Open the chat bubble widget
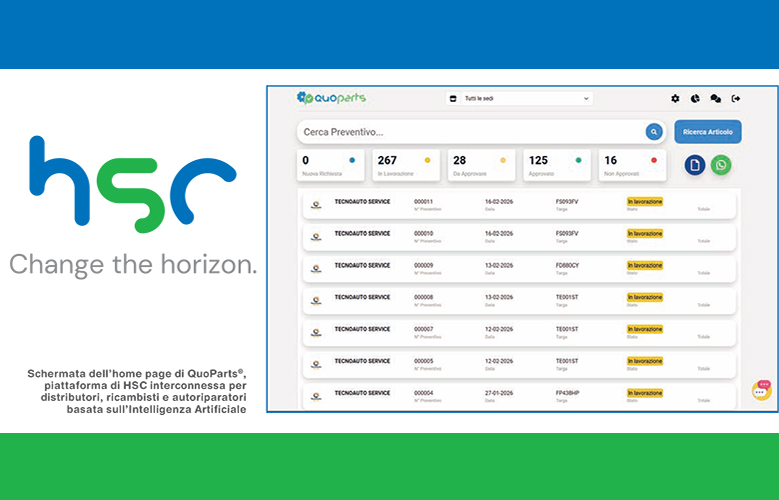 point(762,390)
